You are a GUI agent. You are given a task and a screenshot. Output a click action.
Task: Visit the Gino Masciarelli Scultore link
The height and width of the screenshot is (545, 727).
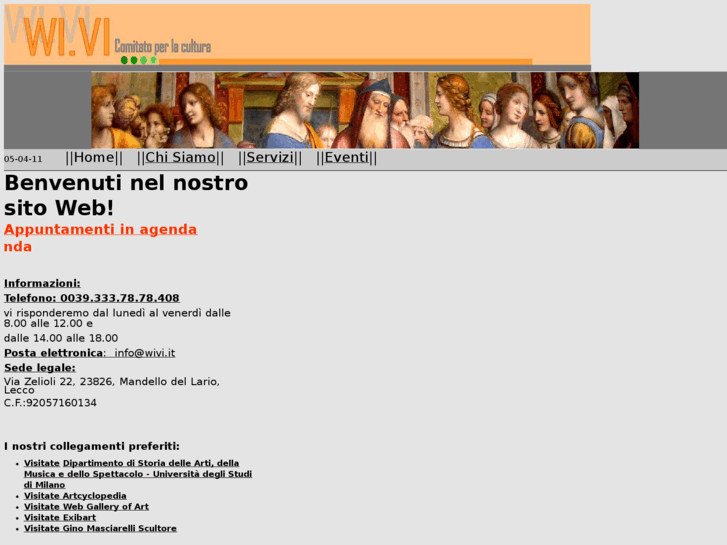[100, 528]
